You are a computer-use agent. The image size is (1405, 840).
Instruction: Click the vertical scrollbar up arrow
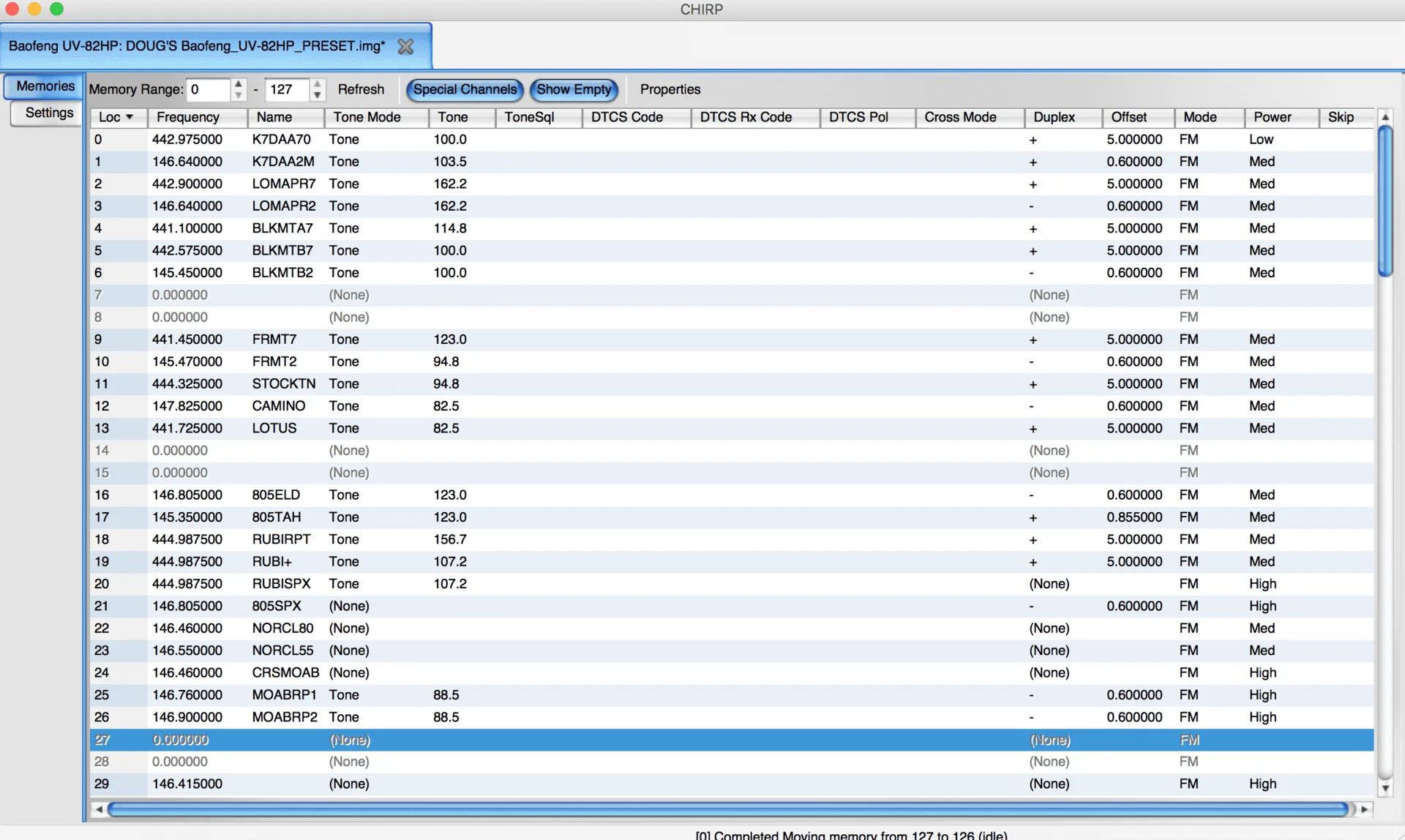[1385, 117]
